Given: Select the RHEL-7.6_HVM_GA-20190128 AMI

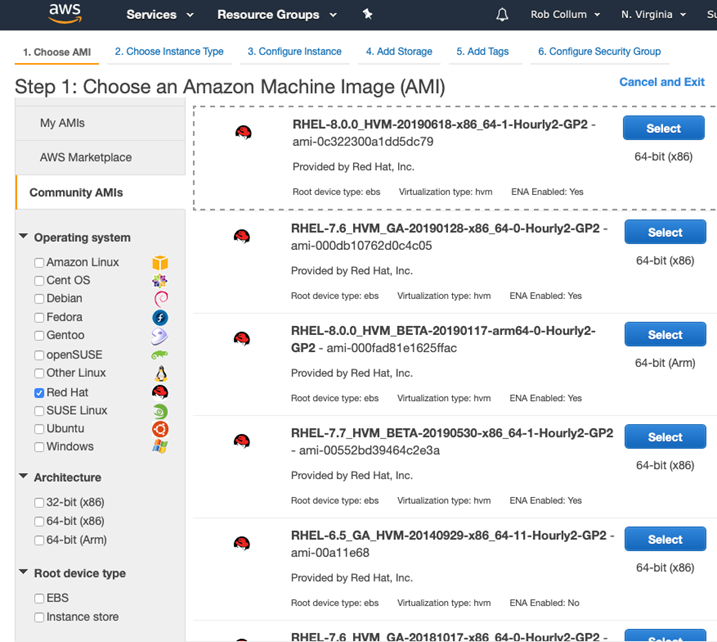Looking at the screenshot, I should pyautogui.click(x=665, y=232).
